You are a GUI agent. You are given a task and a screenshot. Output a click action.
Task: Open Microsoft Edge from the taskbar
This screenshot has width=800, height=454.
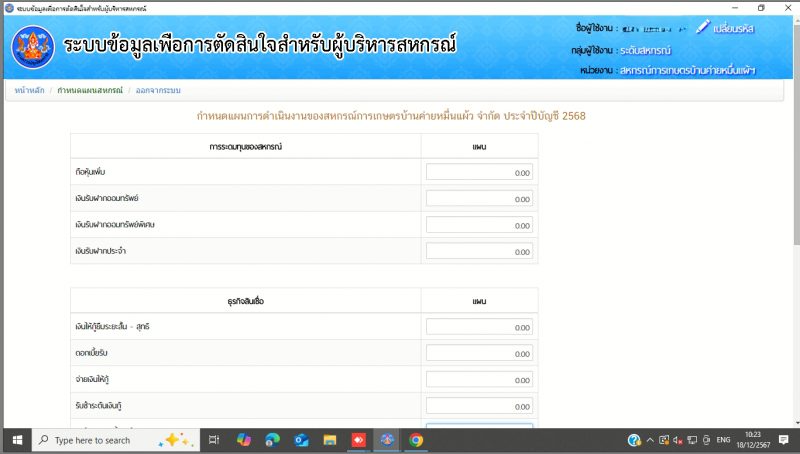[272, 440]
